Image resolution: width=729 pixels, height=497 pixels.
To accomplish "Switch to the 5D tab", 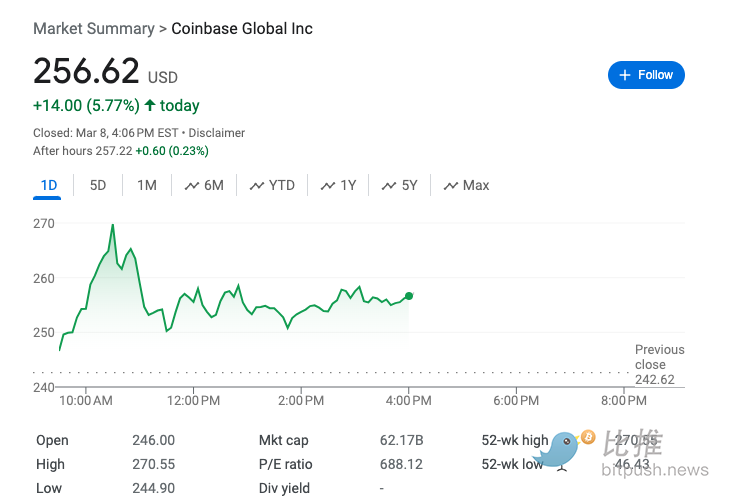I will coord(98,185).
